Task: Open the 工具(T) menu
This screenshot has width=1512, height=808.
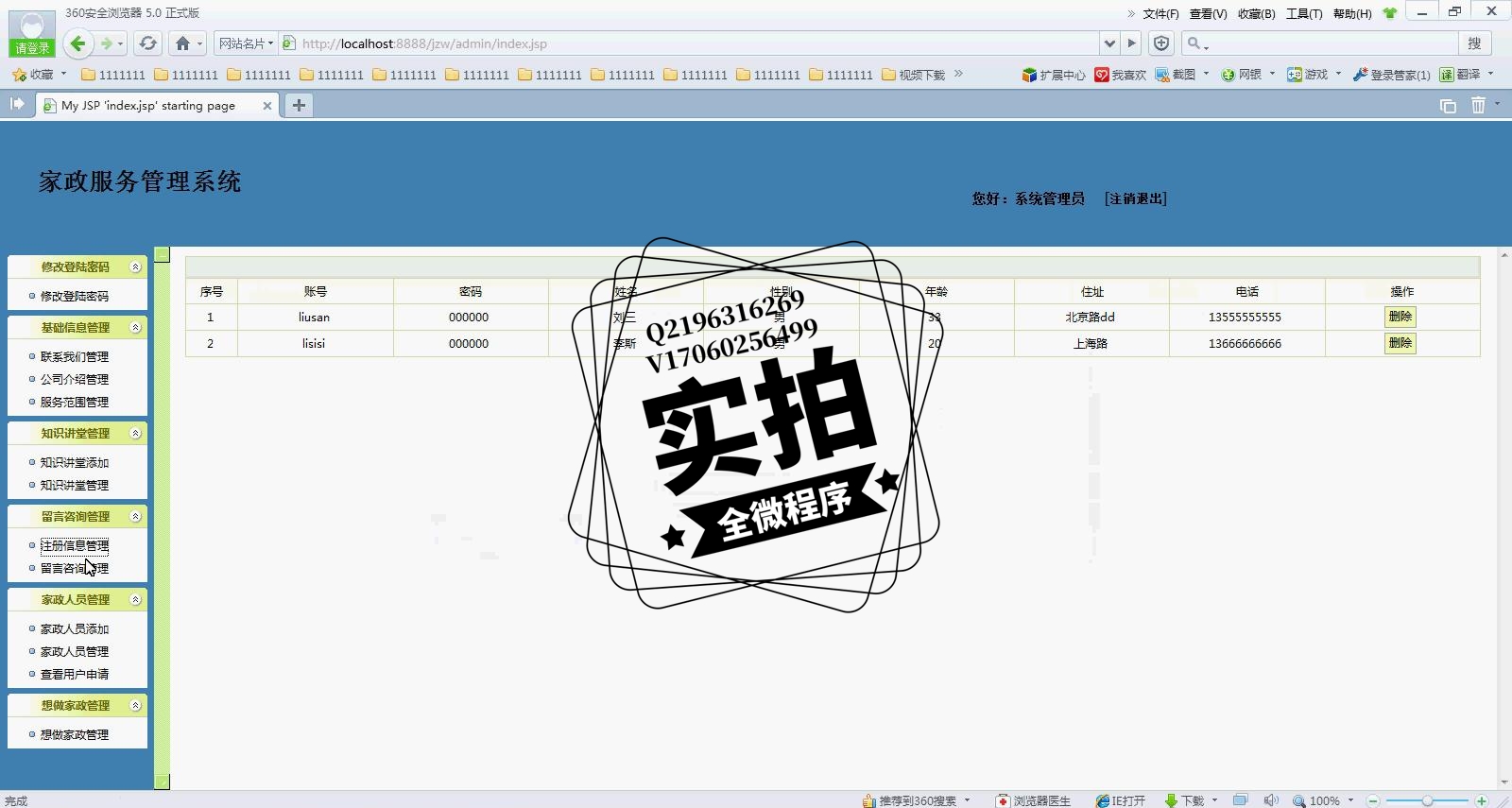Action: tap(1304, 13)
